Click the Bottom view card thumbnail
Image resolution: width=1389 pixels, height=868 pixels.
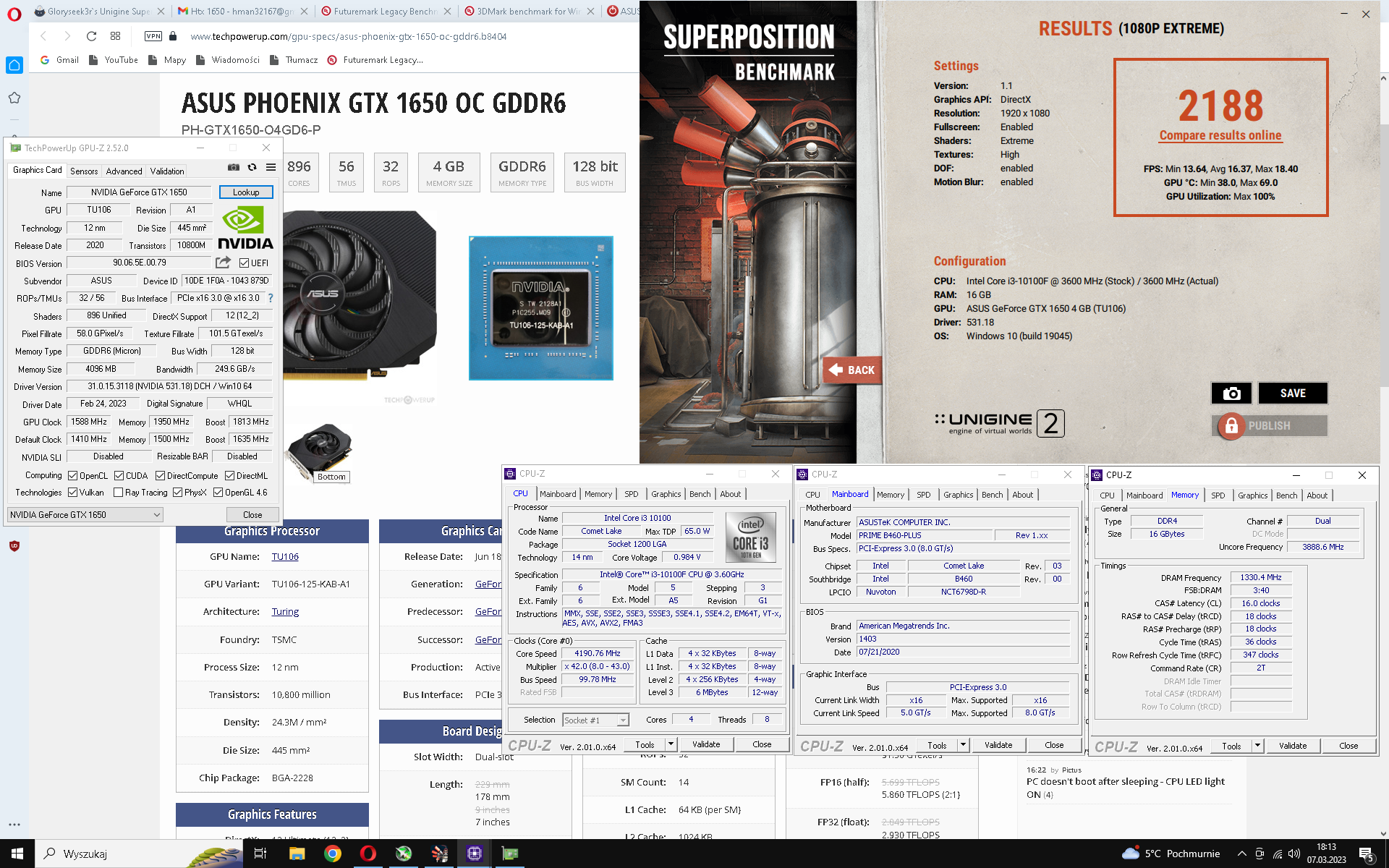[320, 454]
